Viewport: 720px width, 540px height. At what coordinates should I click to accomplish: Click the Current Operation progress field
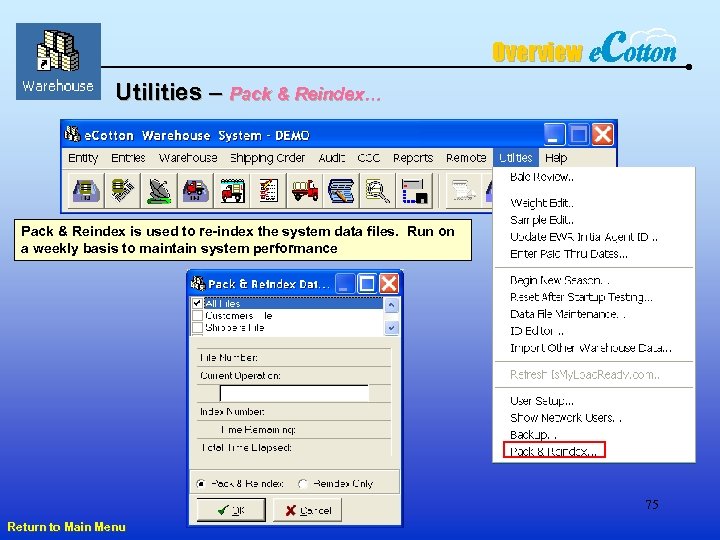[x=294, y=394]
